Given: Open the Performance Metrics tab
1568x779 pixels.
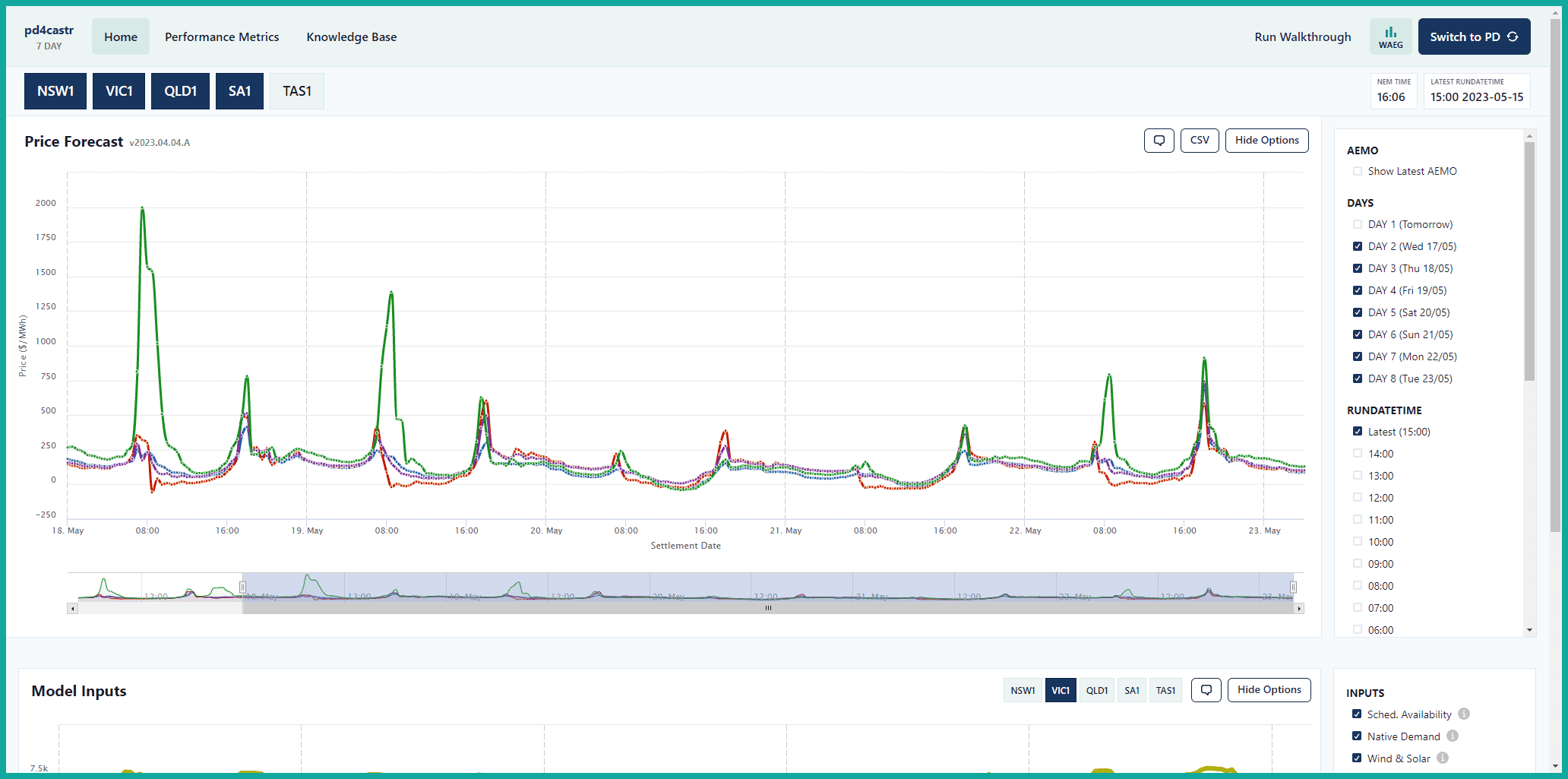Looking at the screenshot, I should pos(222,37).
